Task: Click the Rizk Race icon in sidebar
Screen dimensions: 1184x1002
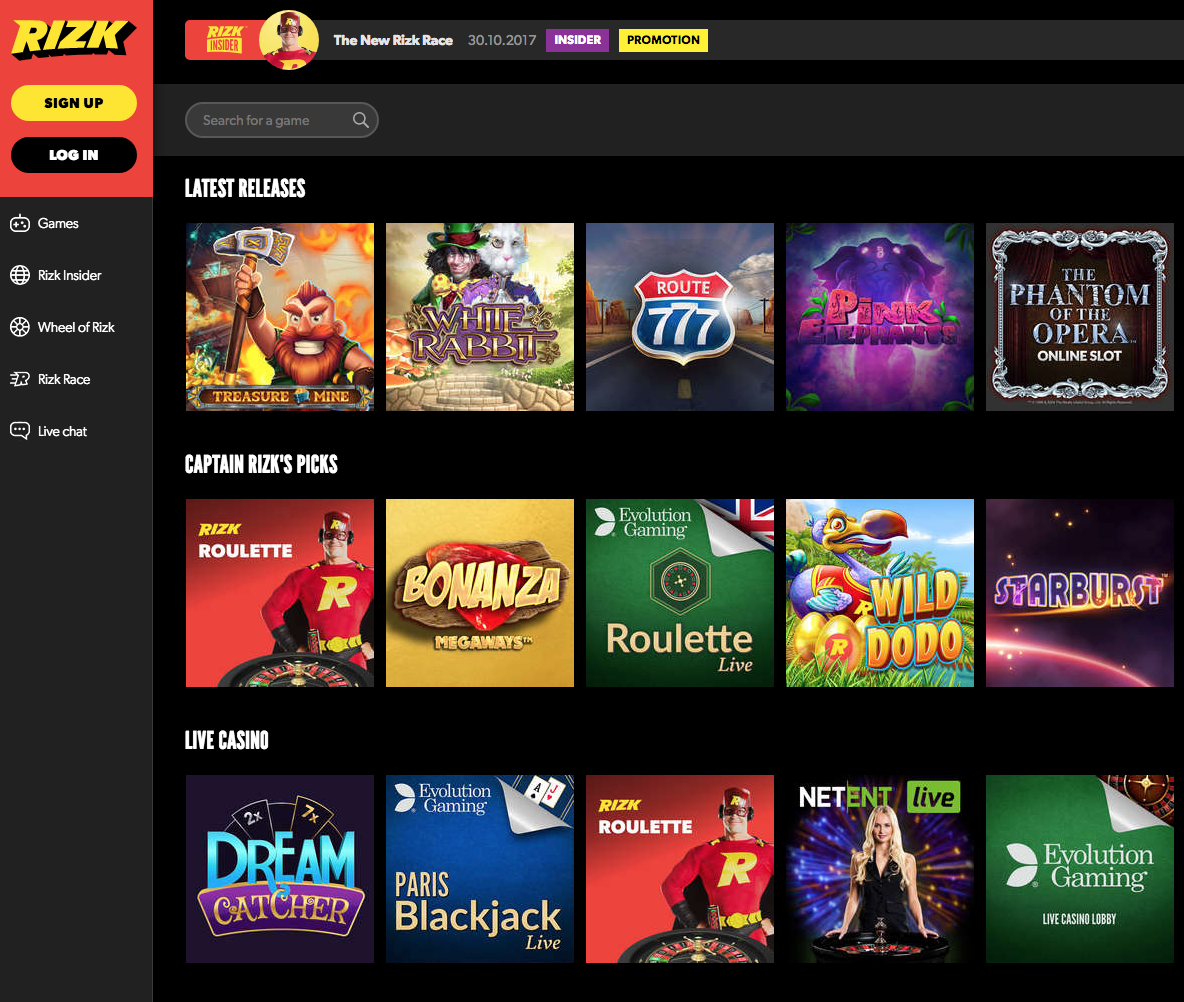Action: point(20,379)
